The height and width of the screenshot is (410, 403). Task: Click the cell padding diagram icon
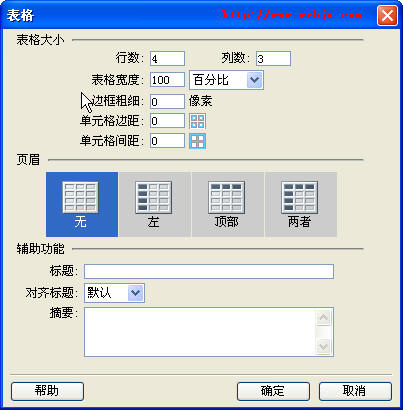(197, 121)
